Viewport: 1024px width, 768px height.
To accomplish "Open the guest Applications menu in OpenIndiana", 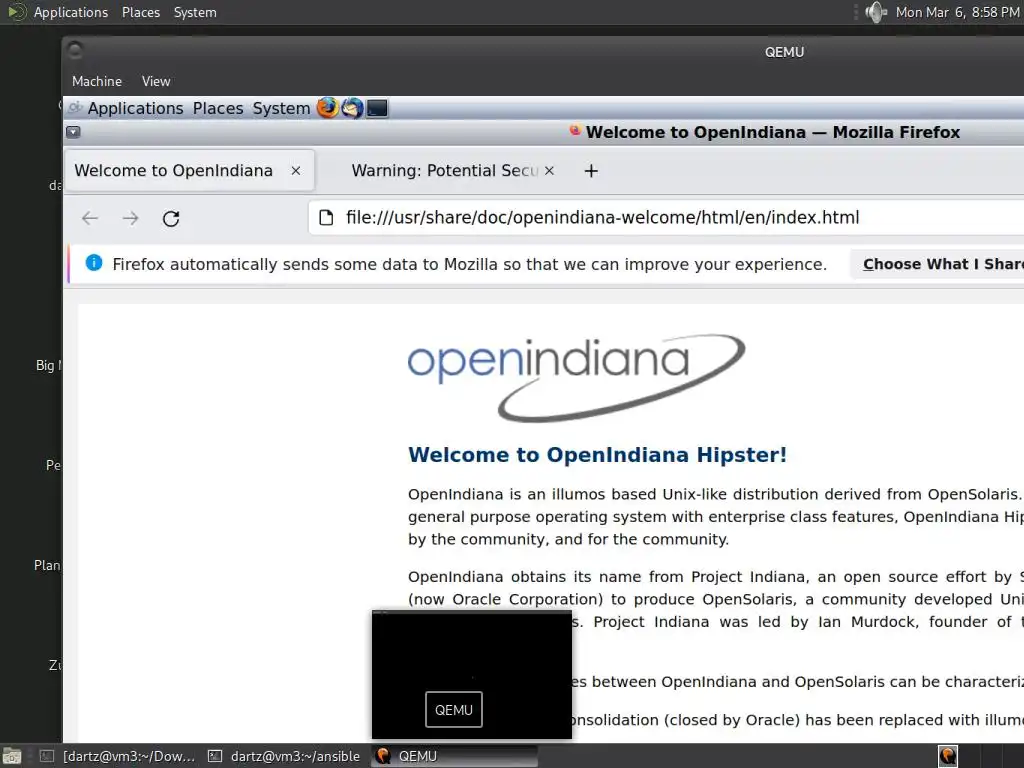I will tap(135, 108).
